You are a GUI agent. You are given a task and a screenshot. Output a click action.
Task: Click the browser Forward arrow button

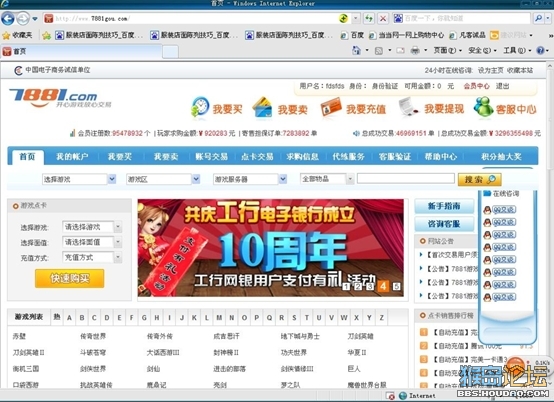tap(23, 18)
